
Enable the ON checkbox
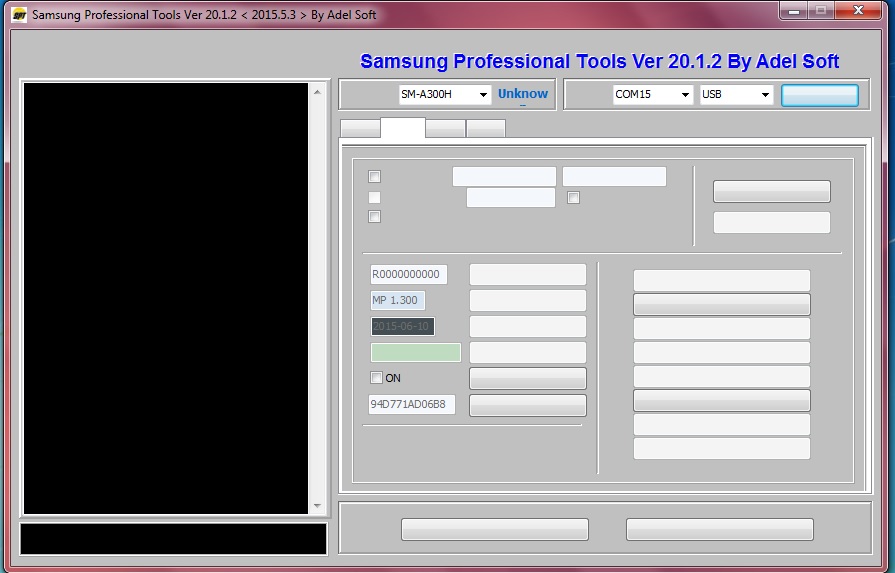[376, 378]
